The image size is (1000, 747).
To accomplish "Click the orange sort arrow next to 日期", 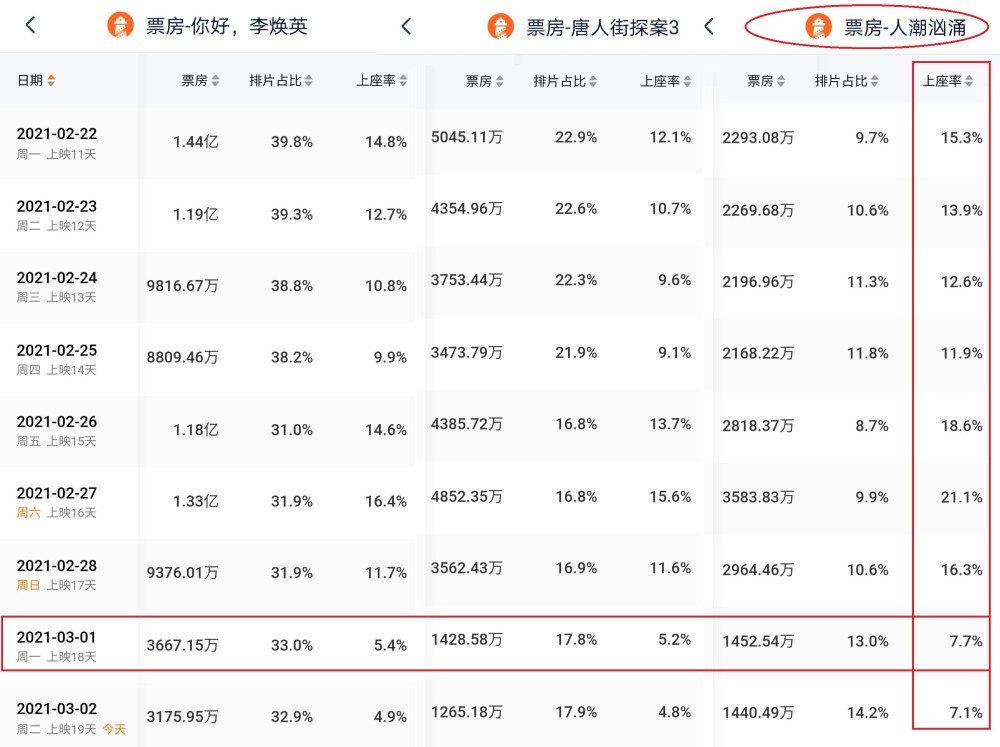I will [x=51, y=81].
